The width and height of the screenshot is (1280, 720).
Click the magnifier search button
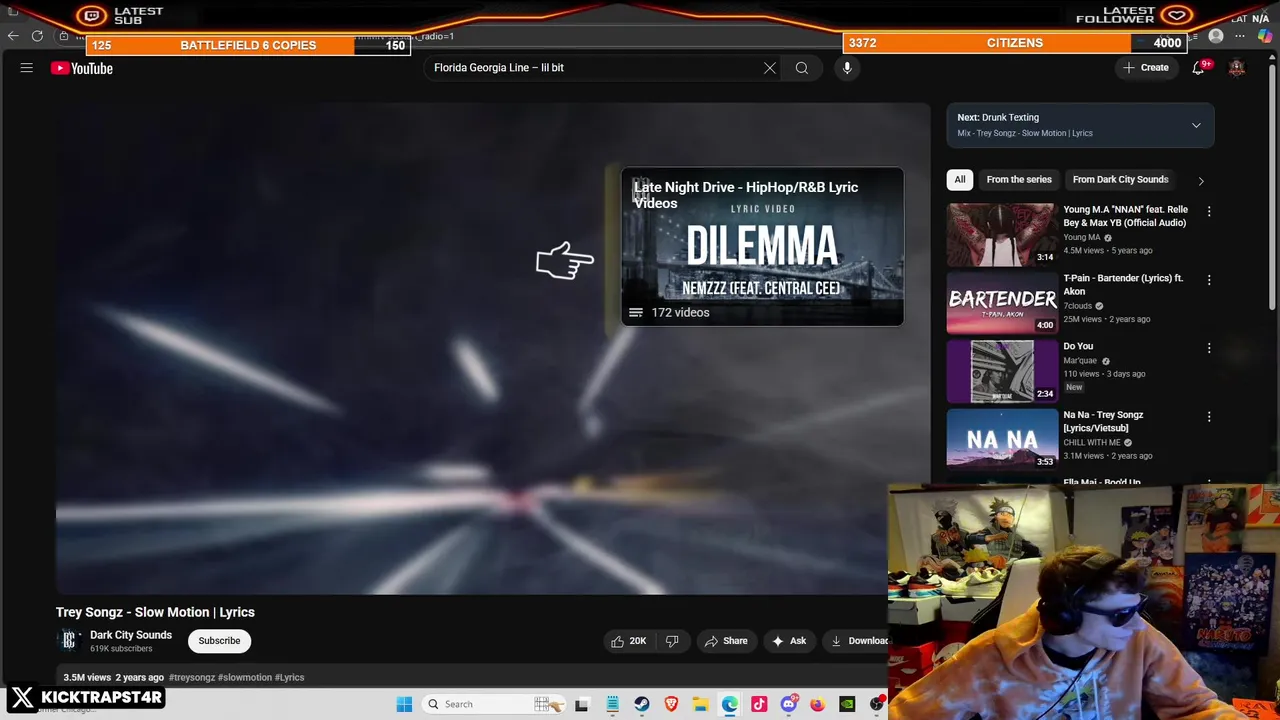point(802,68)
